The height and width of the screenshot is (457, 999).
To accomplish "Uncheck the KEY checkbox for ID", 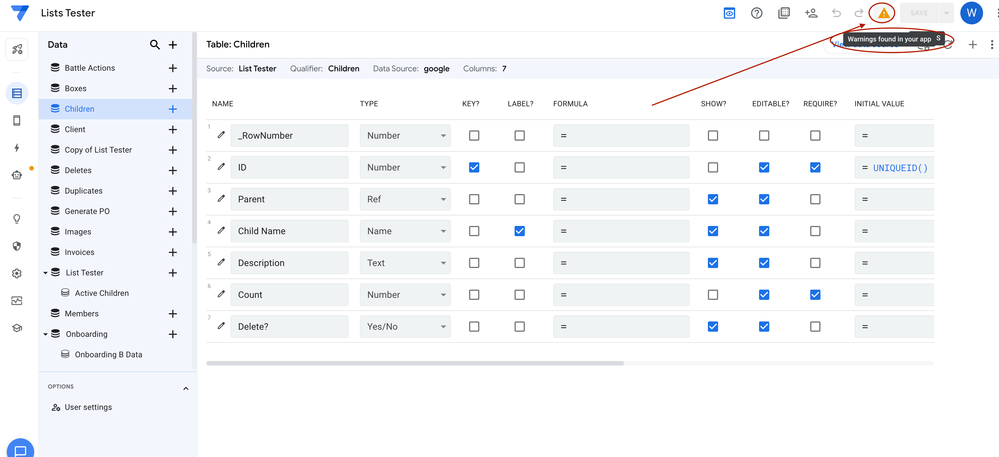I will pos(474,167).
